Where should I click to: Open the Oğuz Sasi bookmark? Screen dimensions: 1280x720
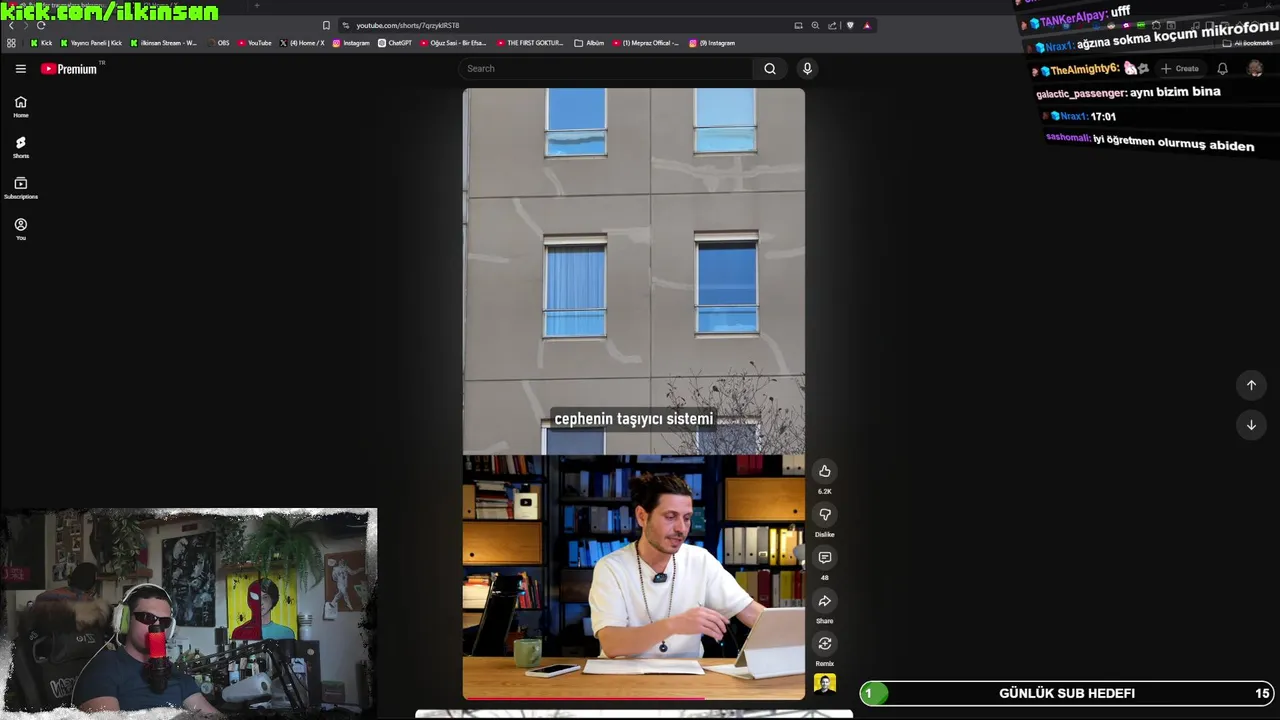point(454,43)
